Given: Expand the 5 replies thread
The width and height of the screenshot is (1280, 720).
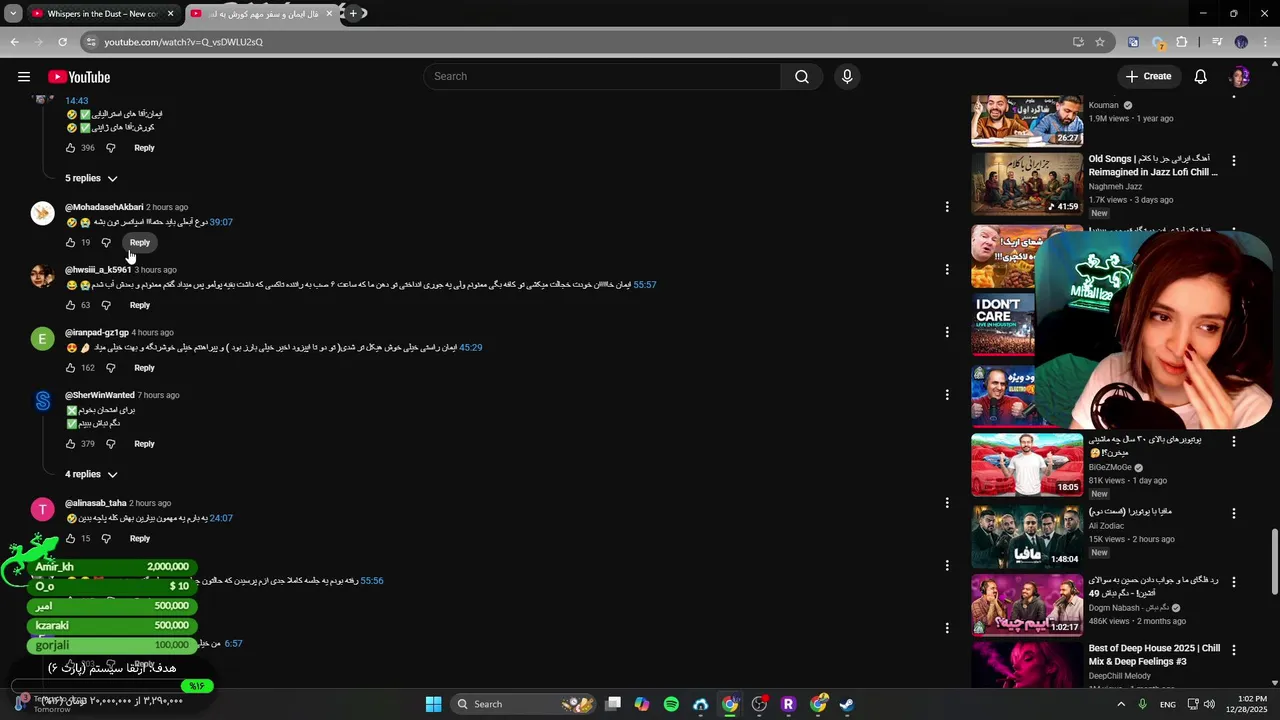Looking at the screenshot, I should 91,178.
